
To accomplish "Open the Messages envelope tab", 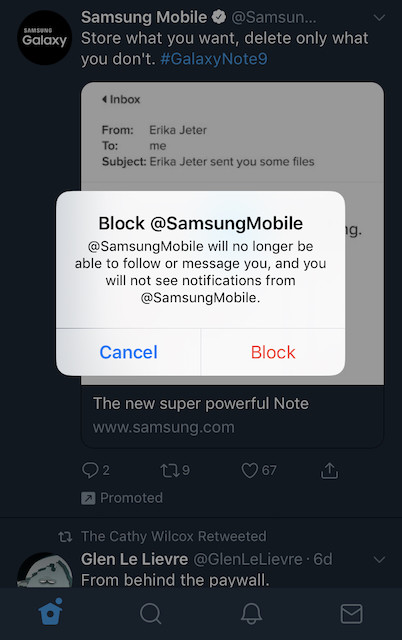I will point(351,613).
